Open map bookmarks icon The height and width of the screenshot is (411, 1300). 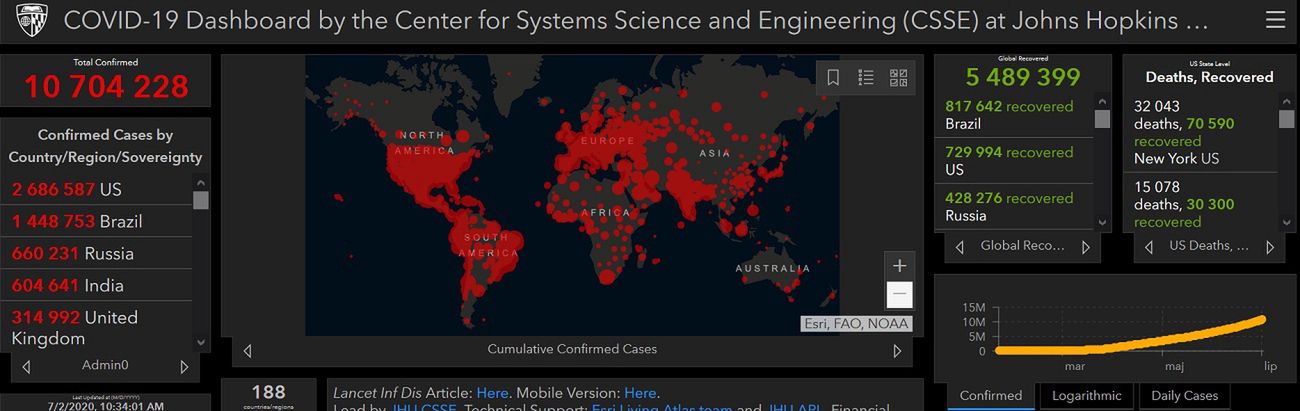[833, 78]
